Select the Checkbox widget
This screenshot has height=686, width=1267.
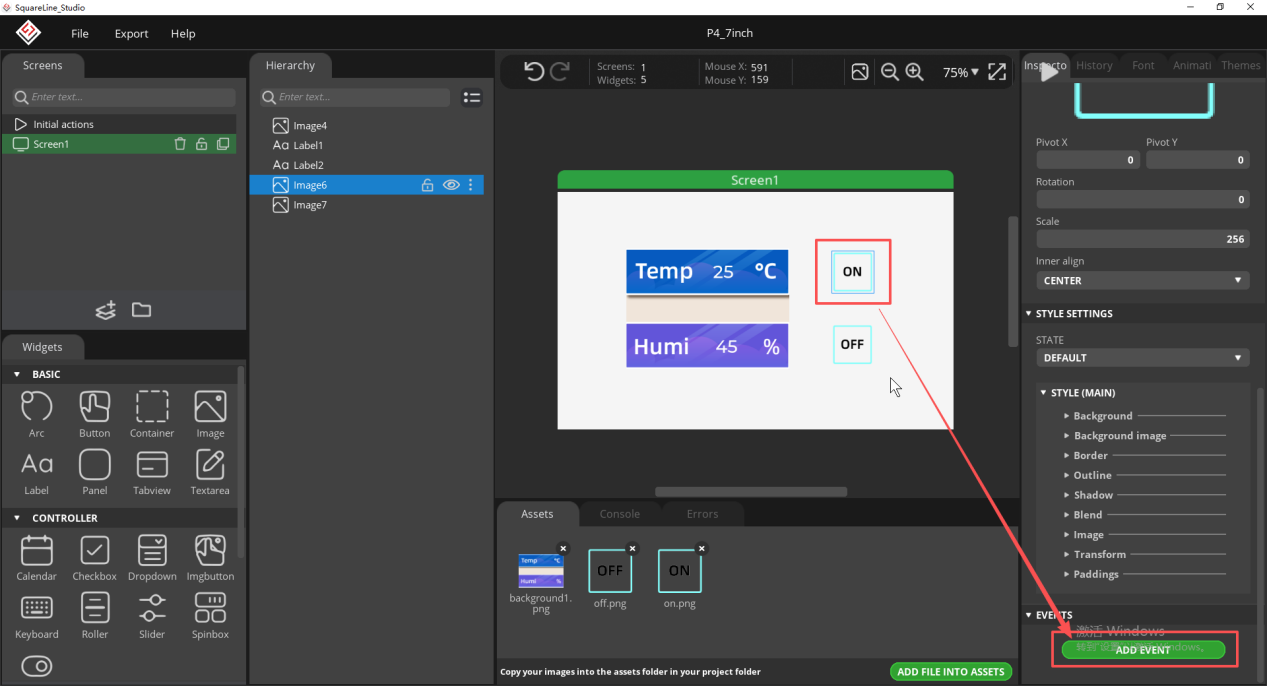[95, 558]
